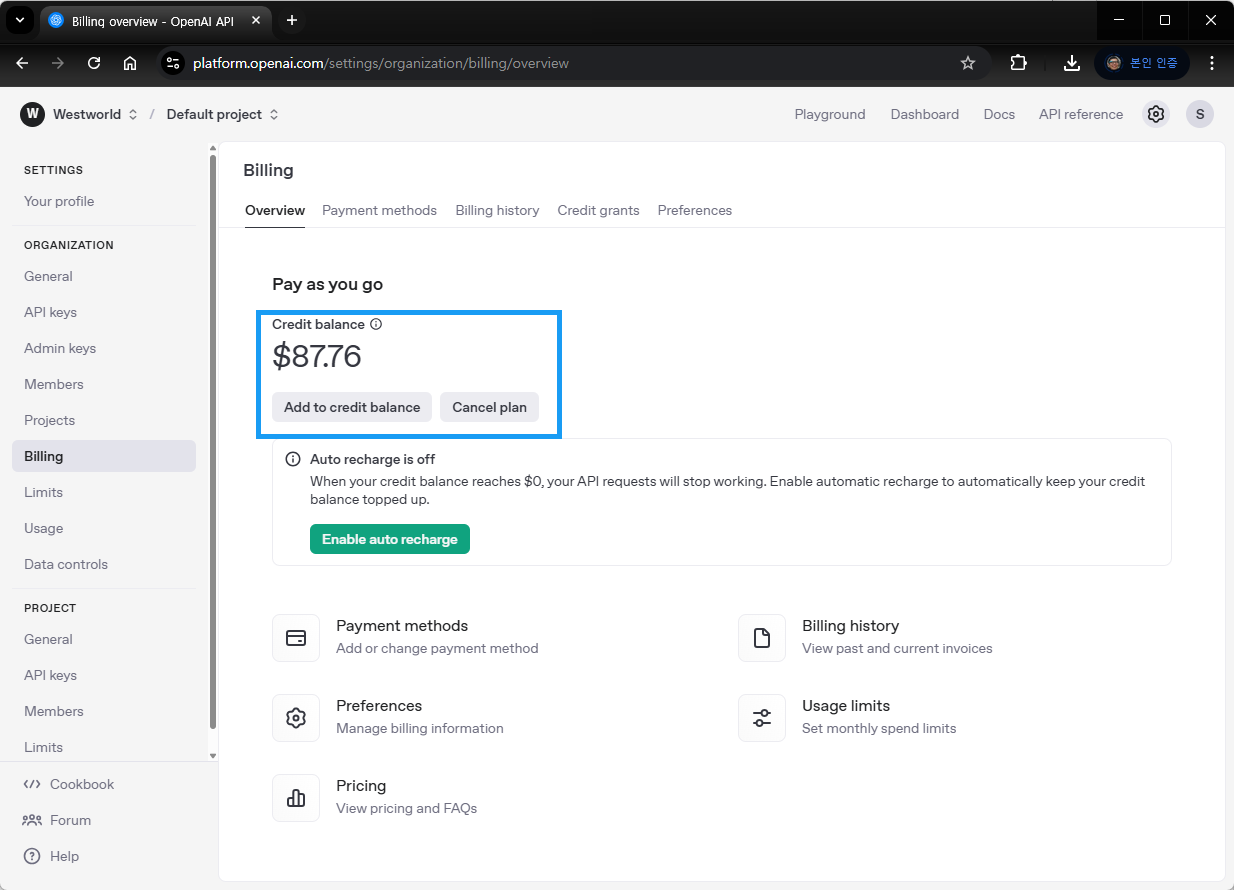Switch to the Credit grants tab
Image resolution: width=1234 pixels, height=890 pixels.
(x=598, y=210)
